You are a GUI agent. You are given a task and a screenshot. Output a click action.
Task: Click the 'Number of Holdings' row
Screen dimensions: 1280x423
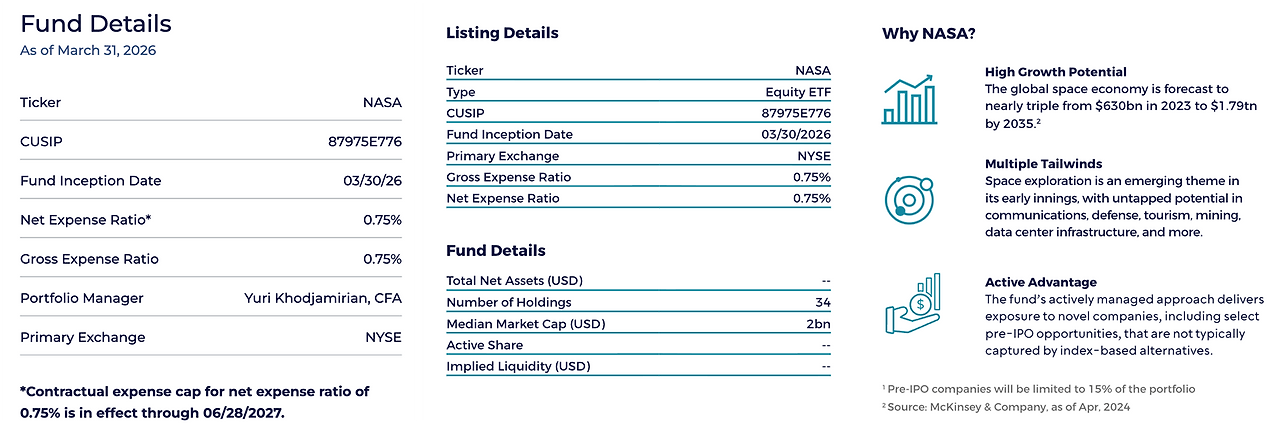[638, 302]
